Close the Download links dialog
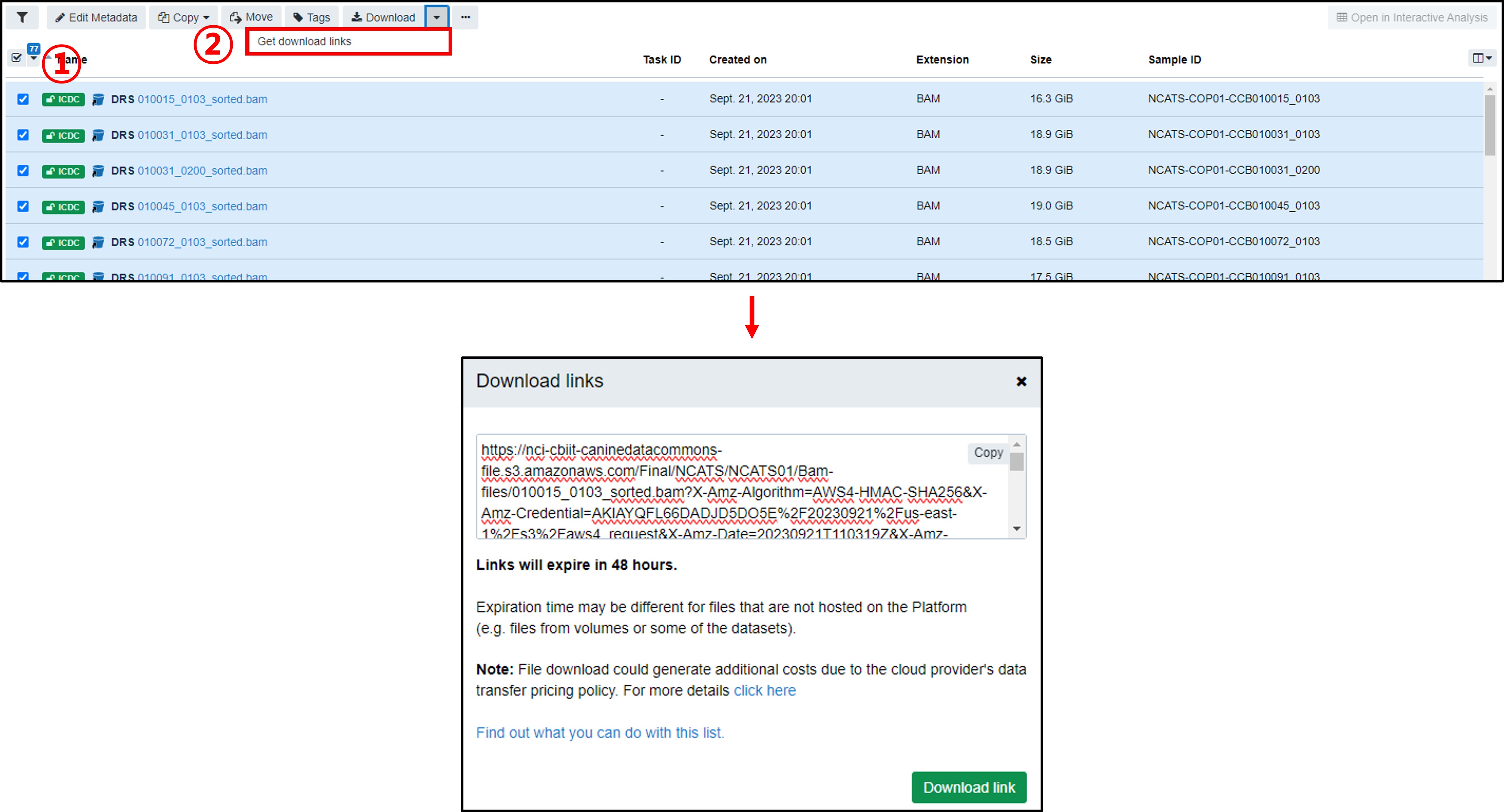The width and height of the screenshot is (1504, 812). pyautogui.click(x=1021, y=381)
